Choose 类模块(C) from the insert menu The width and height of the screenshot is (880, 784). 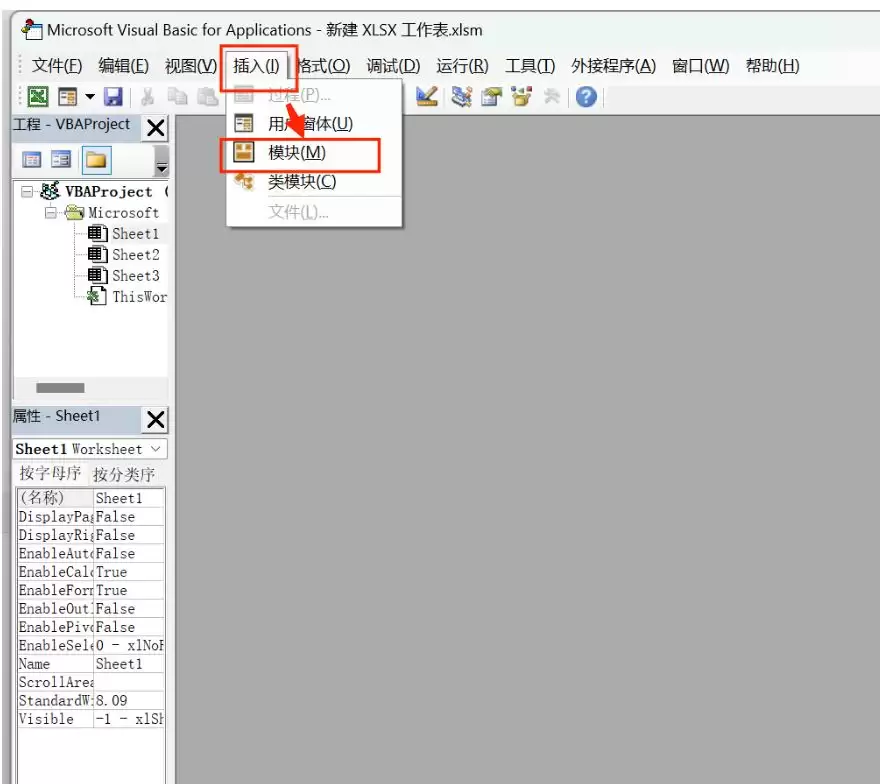pos(314,182)
